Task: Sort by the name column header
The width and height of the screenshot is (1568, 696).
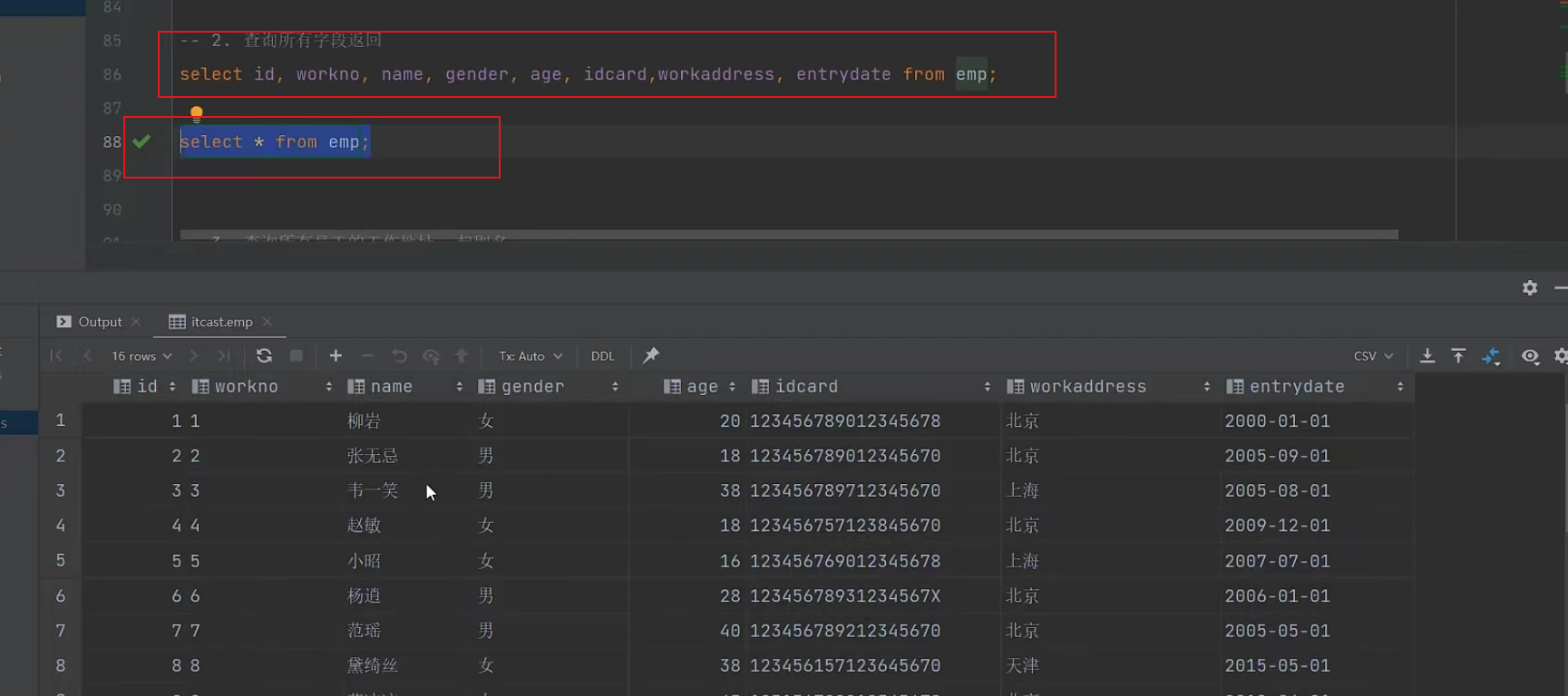Action: 405,387
